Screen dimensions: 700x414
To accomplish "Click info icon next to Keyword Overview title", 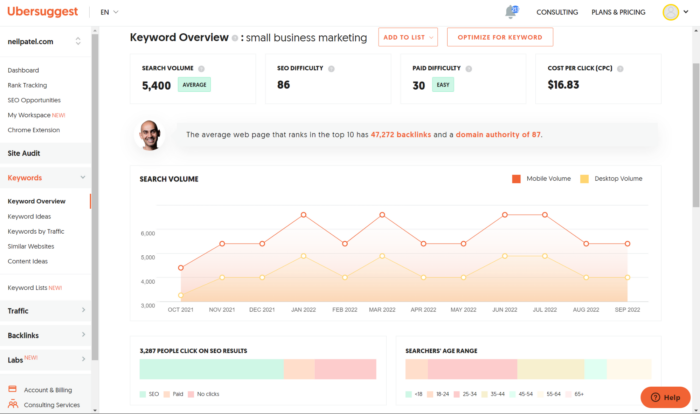I will 235,38.
